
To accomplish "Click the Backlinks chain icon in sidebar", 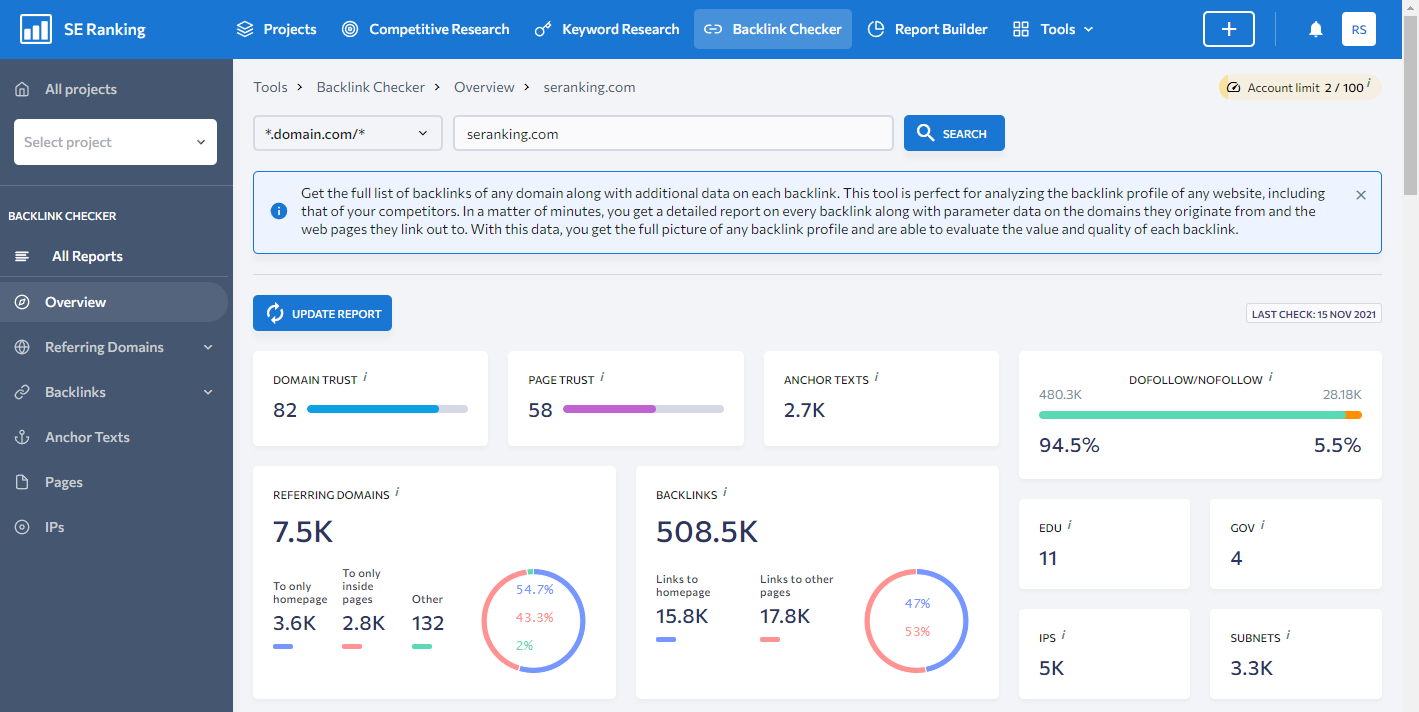I will [22, 392].
